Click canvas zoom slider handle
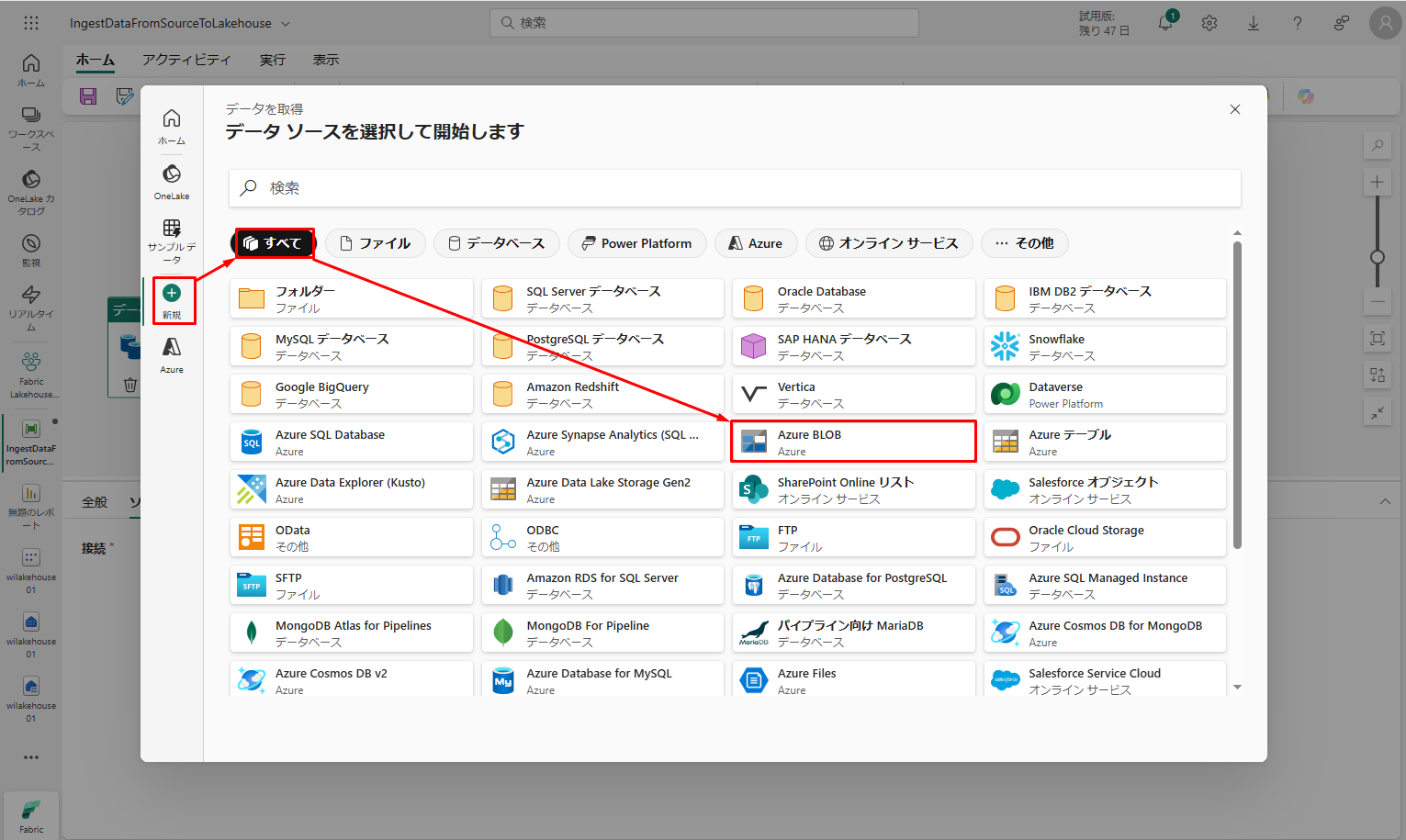 [x=1378, y=257]
